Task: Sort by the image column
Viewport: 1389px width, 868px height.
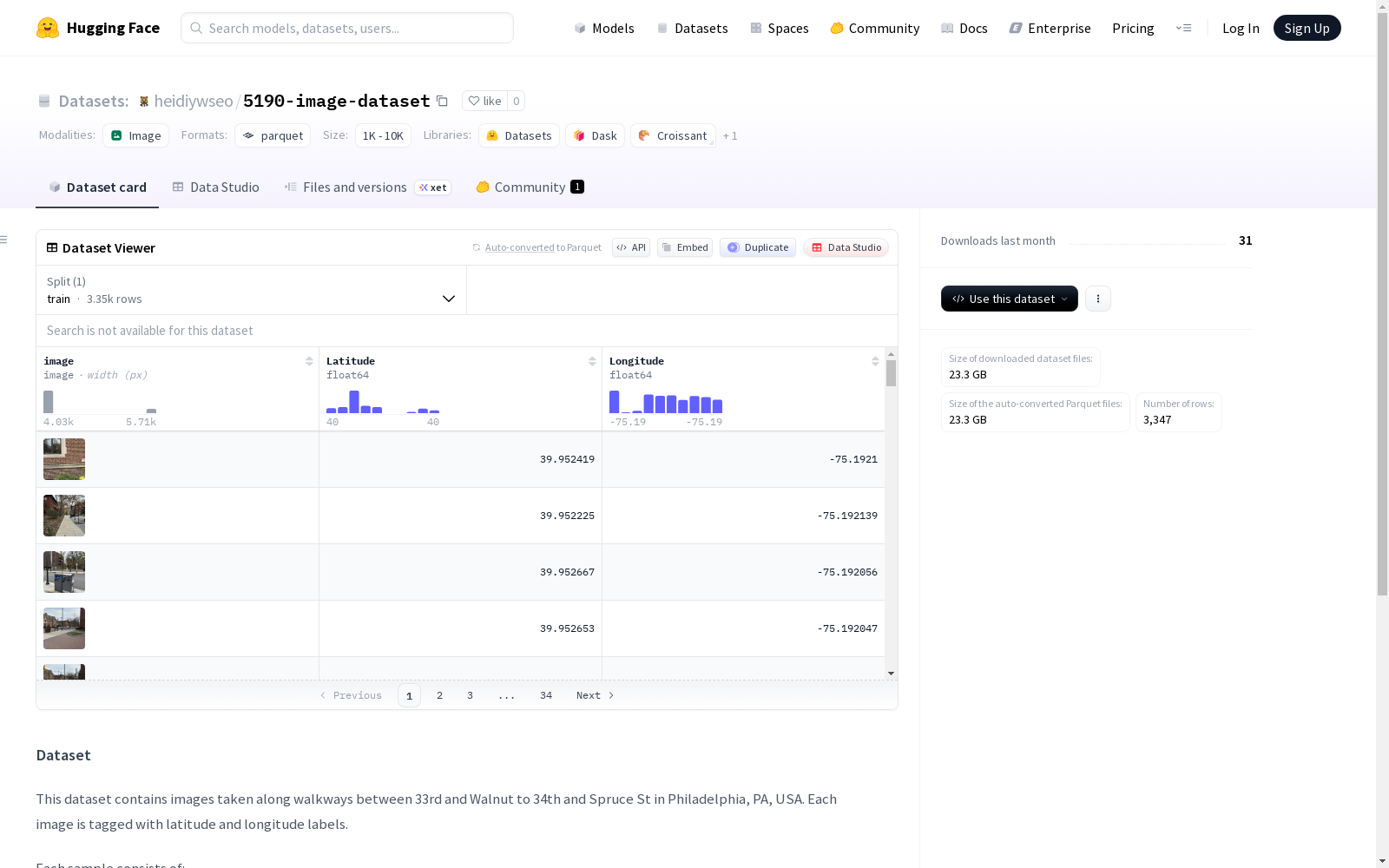Action: pyautogui.click(x=309, y=361)
